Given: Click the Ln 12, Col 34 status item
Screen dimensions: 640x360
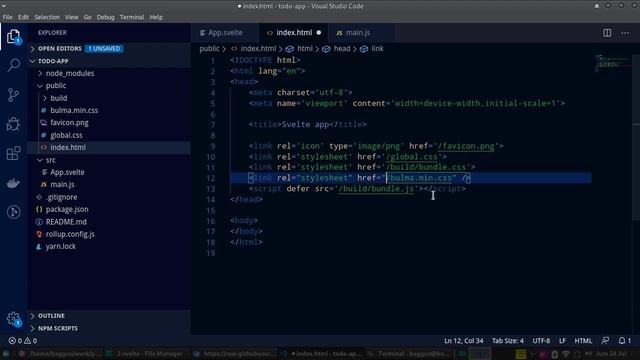Looking at the screenshot, I should pyautogui.click(x=464, y=340).
